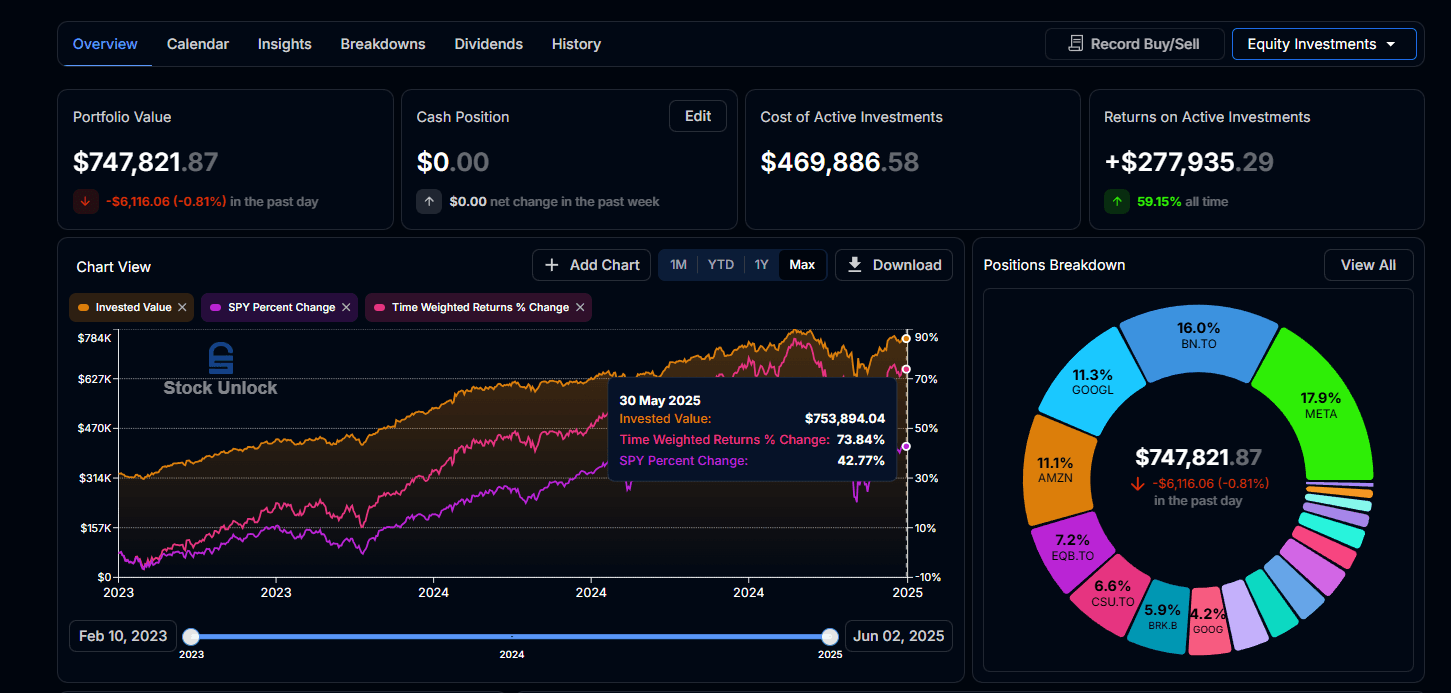Click the Cost of Active Investments amount
The width and height of the screenshot is (1451, 693).
(840, 162)
